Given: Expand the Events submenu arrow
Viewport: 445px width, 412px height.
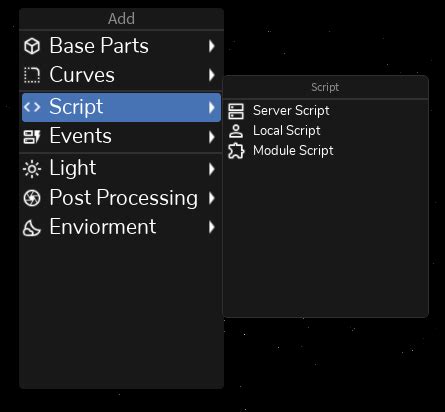Looking at the screenshot, I should click(211, 137).
